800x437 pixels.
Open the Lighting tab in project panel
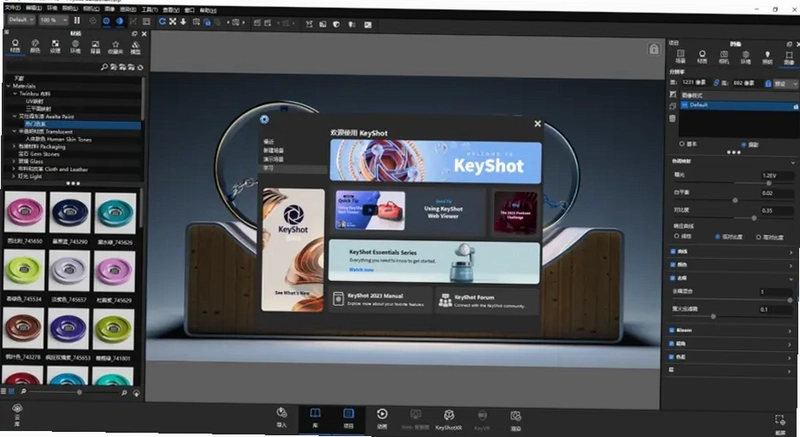click(767, 58)
